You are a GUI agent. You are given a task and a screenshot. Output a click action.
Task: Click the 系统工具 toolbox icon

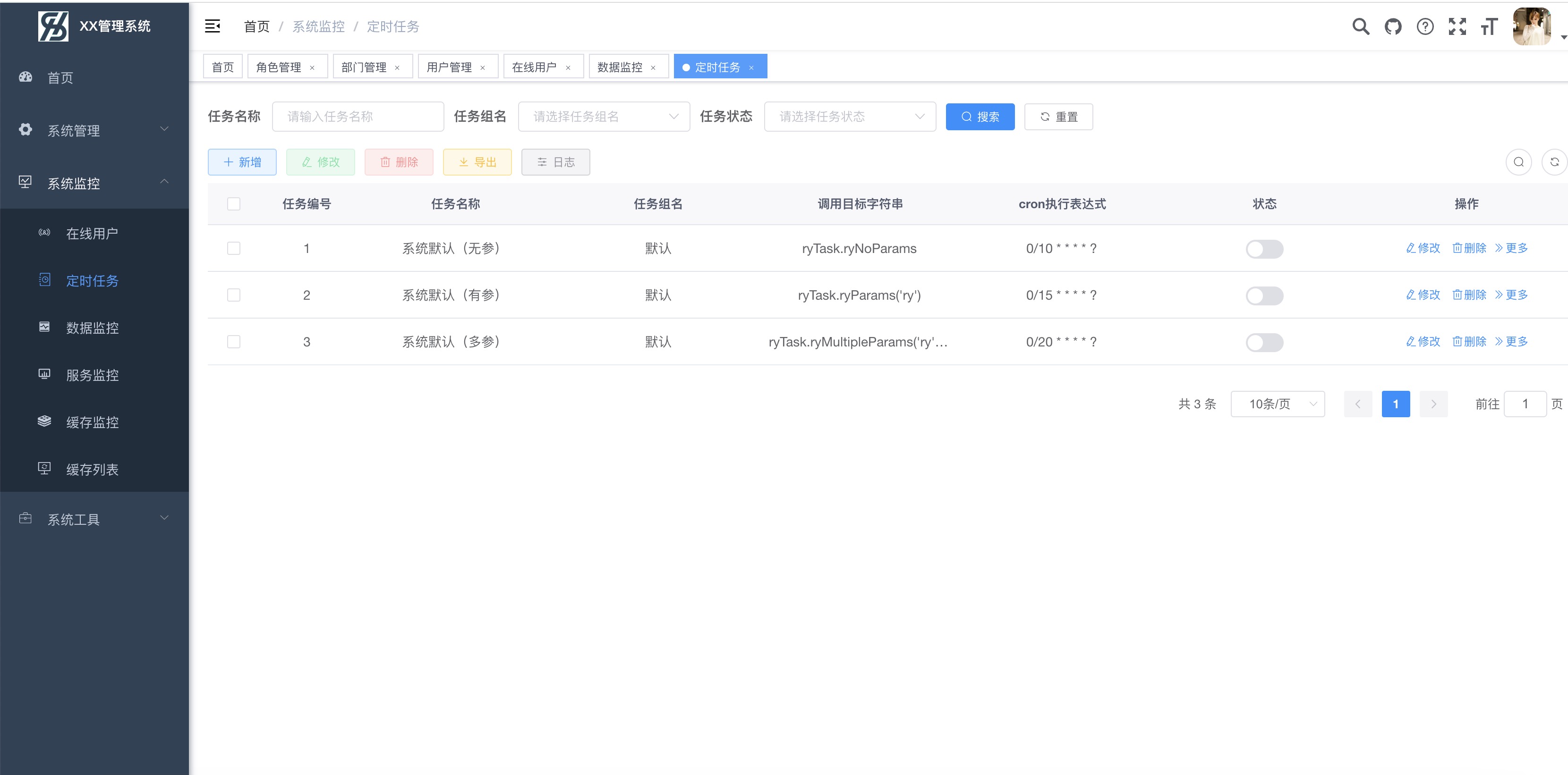[x=26, y=518]
